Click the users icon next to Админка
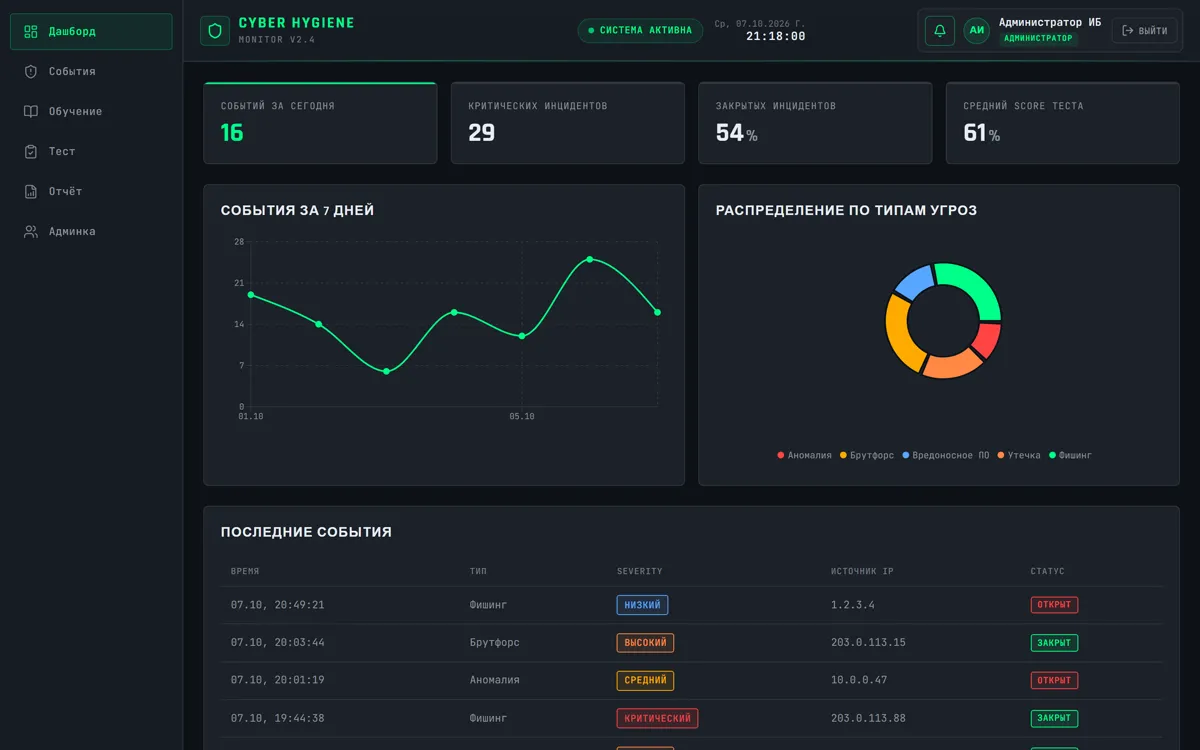This screenshot has height=750, width=1200. 31,232
